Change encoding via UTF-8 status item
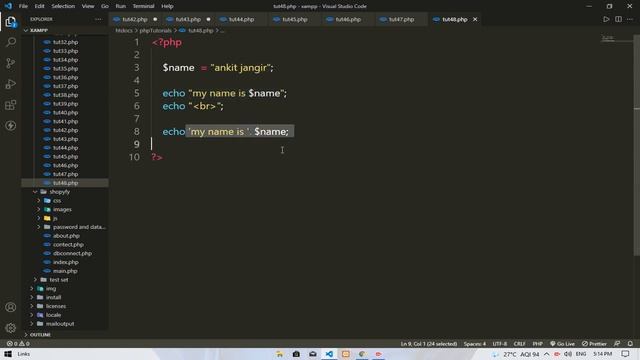 500,344
